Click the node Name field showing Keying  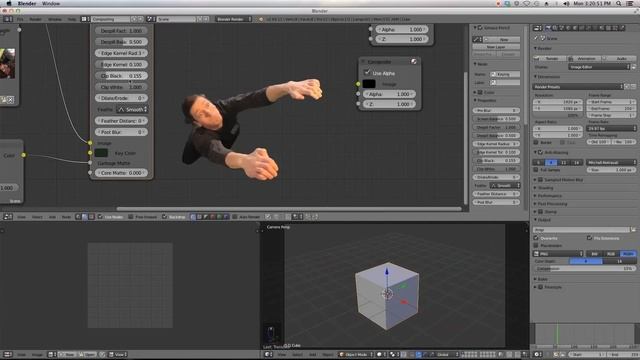coord(505,74)
